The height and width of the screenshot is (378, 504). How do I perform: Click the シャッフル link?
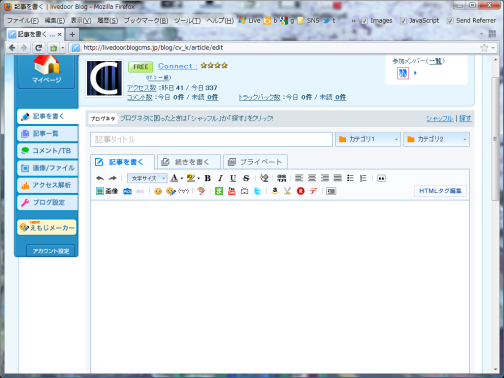coord(440,118)
